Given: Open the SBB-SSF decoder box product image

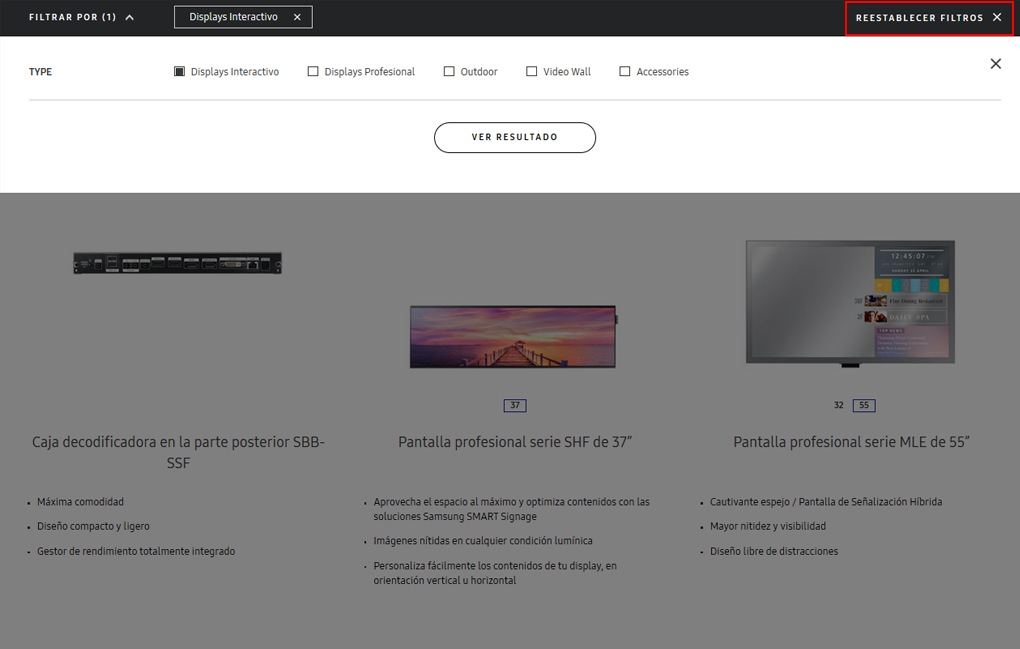Looking at the screenshot, I should click(x=178, y=263).
